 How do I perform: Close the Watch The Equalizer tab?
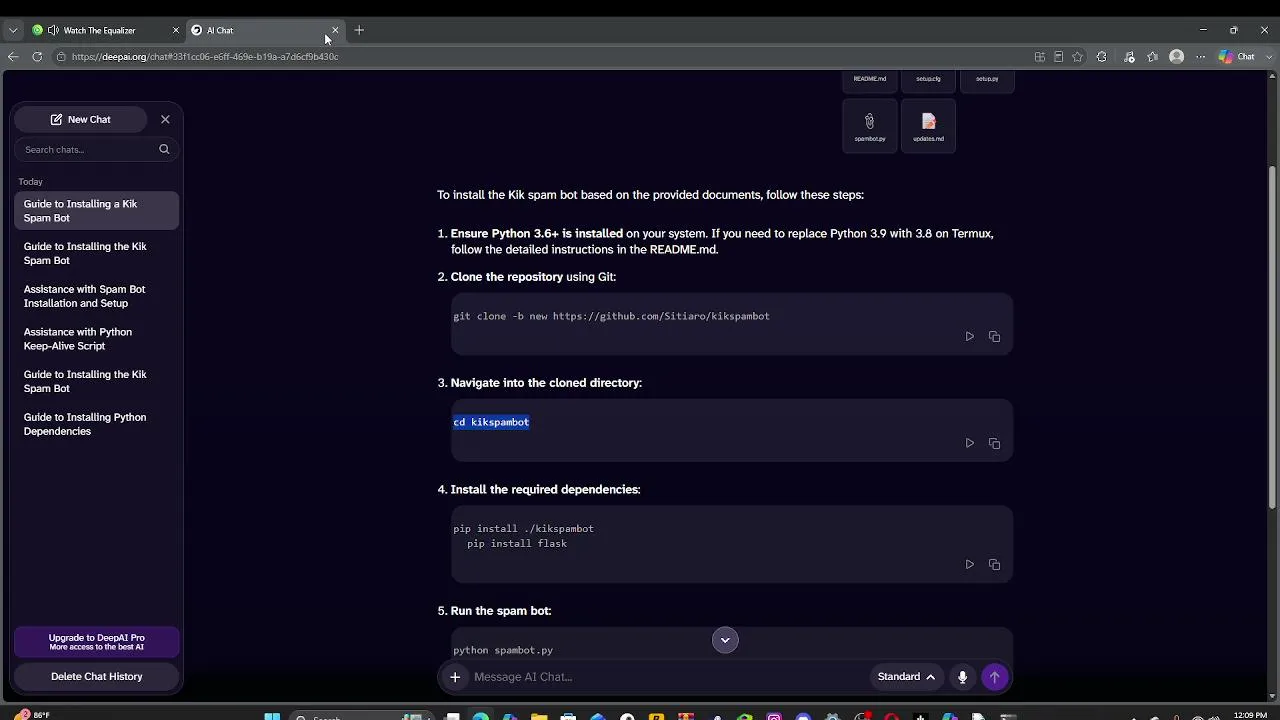pyautogui.click(x=176, y=30)
